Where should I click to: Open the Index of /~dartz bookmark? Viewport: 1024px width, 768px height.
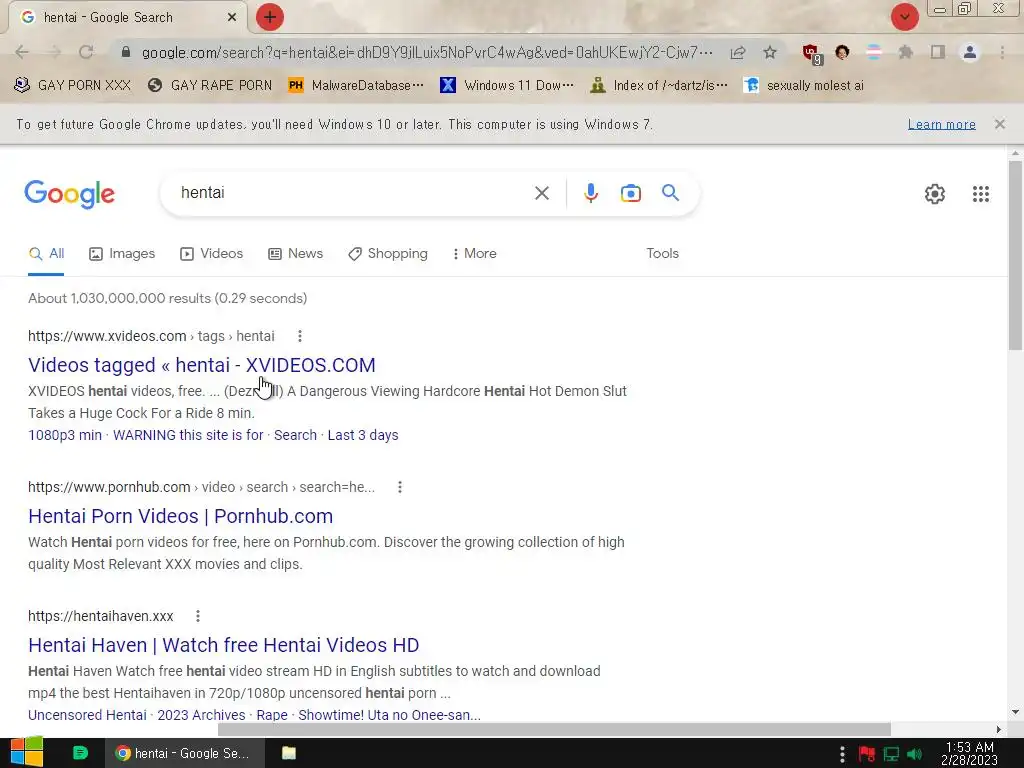(658, 85)
